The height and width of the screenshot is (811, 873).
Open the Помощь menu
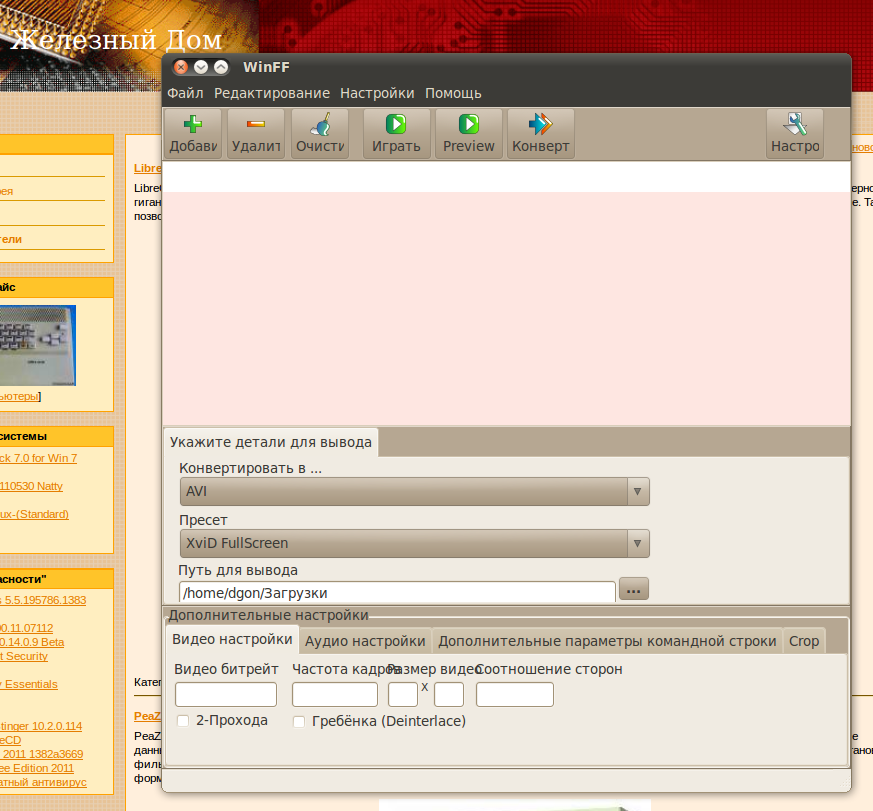pos(453,93)
